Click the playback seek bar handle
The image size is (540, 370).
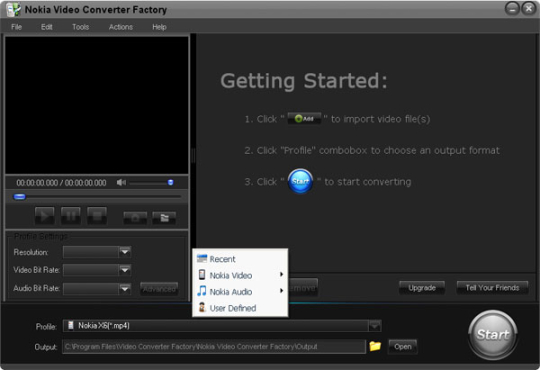[20, 197]
